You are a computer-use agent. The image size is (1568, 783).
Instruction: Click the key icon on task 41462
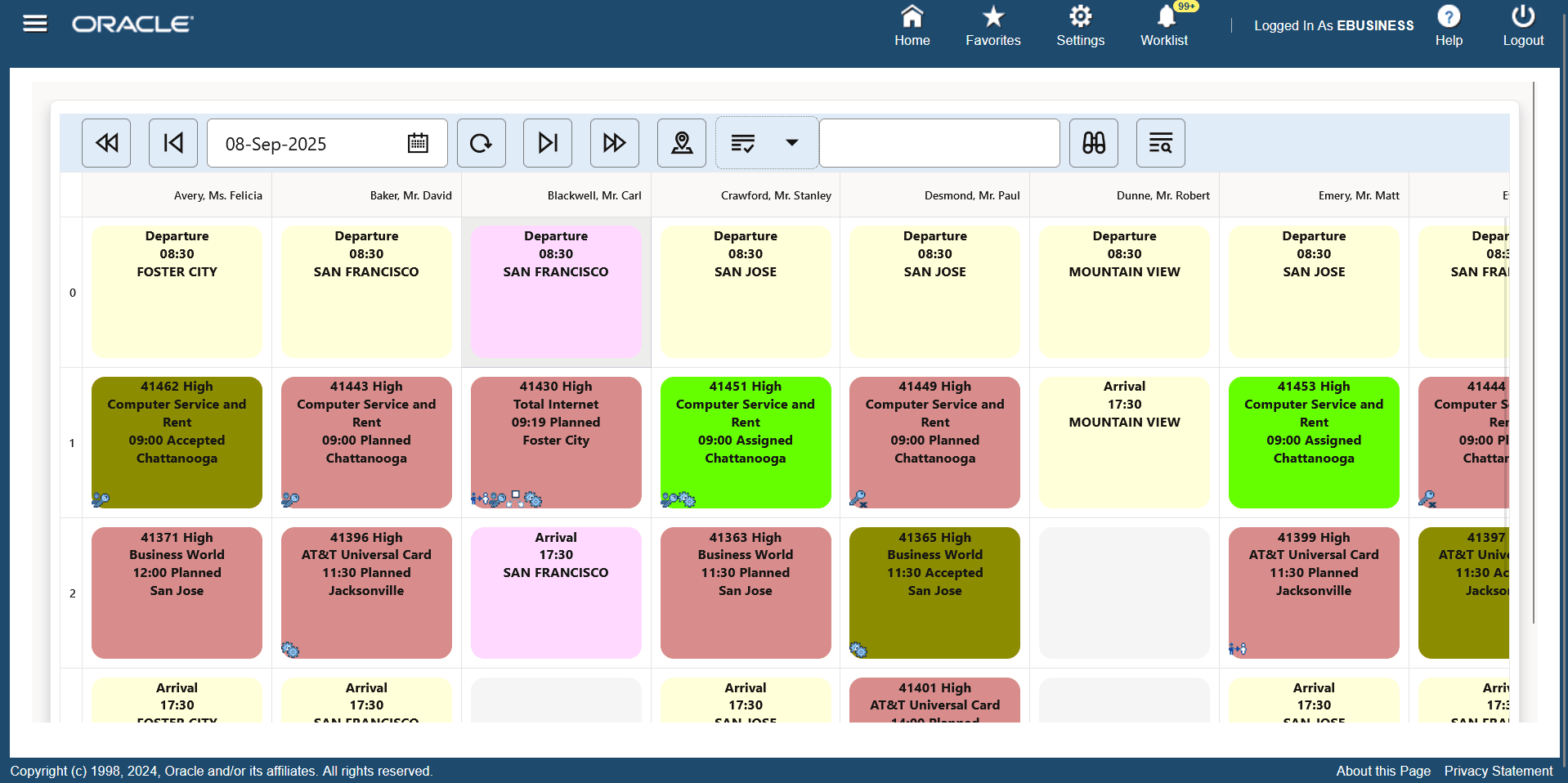(x=101, y=499)
